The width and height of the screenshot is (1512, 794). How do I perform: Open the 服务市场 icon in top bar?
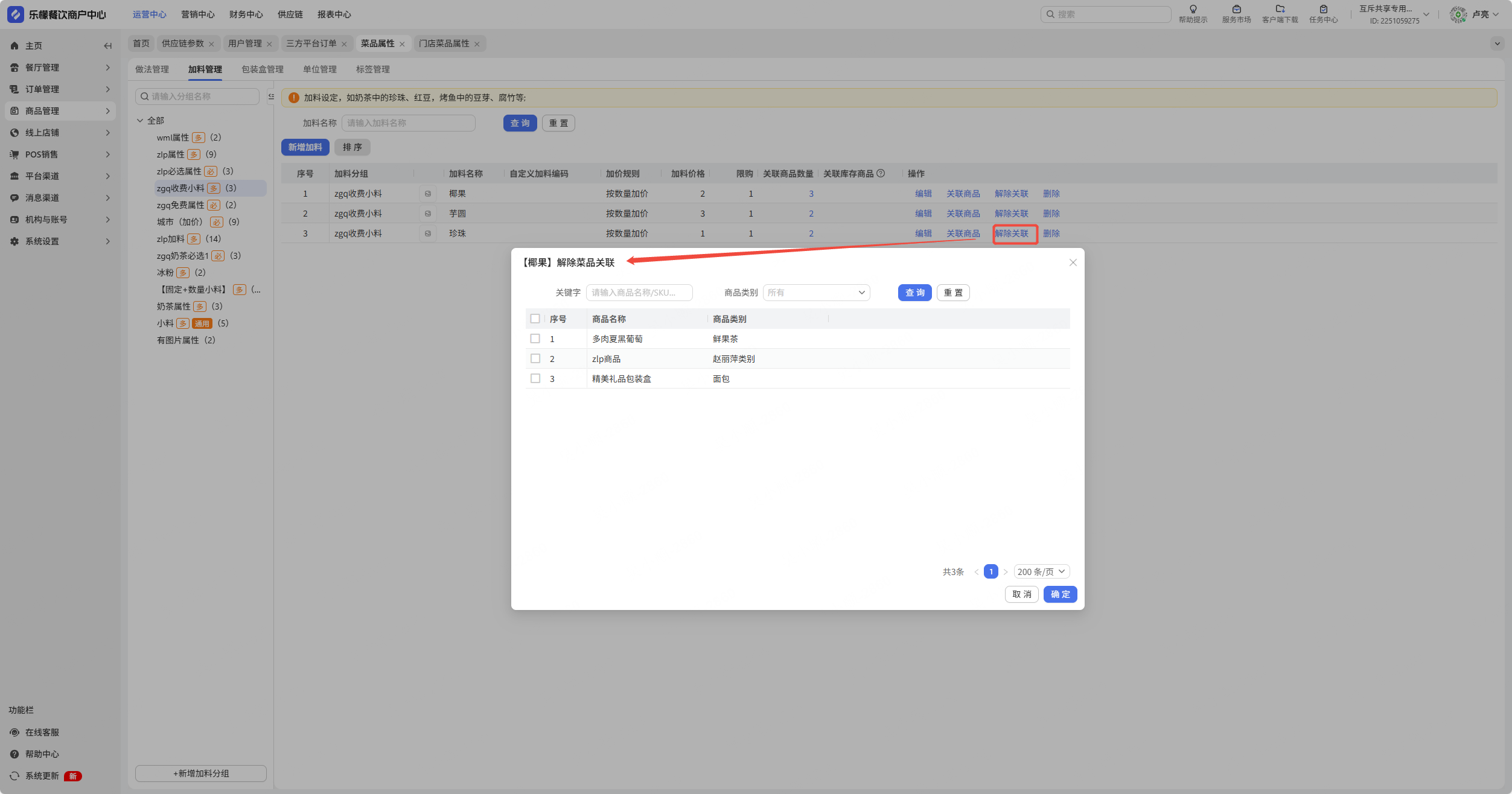1236,9
